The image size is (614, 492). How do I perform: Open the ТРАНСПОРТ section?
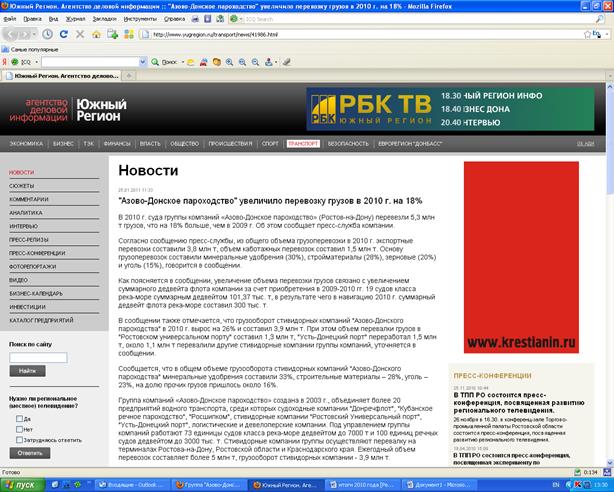point(303,144)
